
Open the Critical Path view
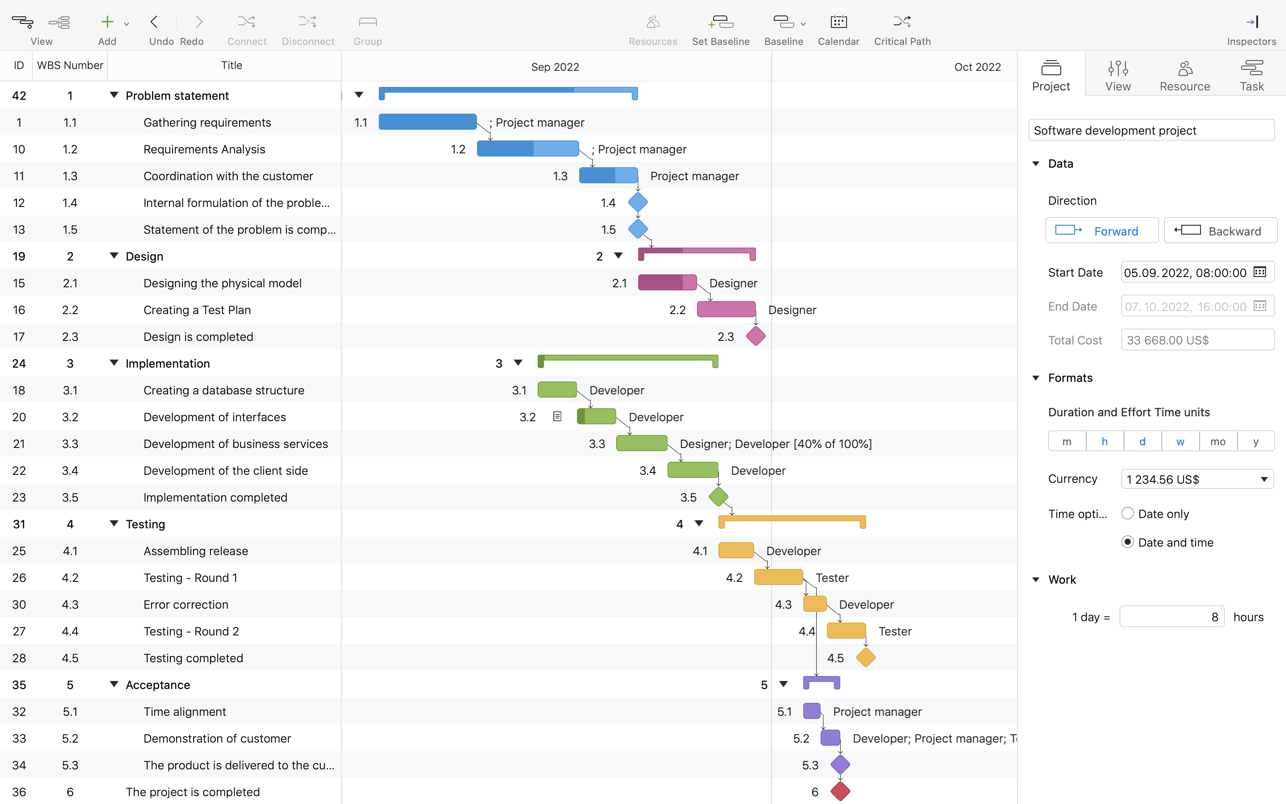pos(901,22)
